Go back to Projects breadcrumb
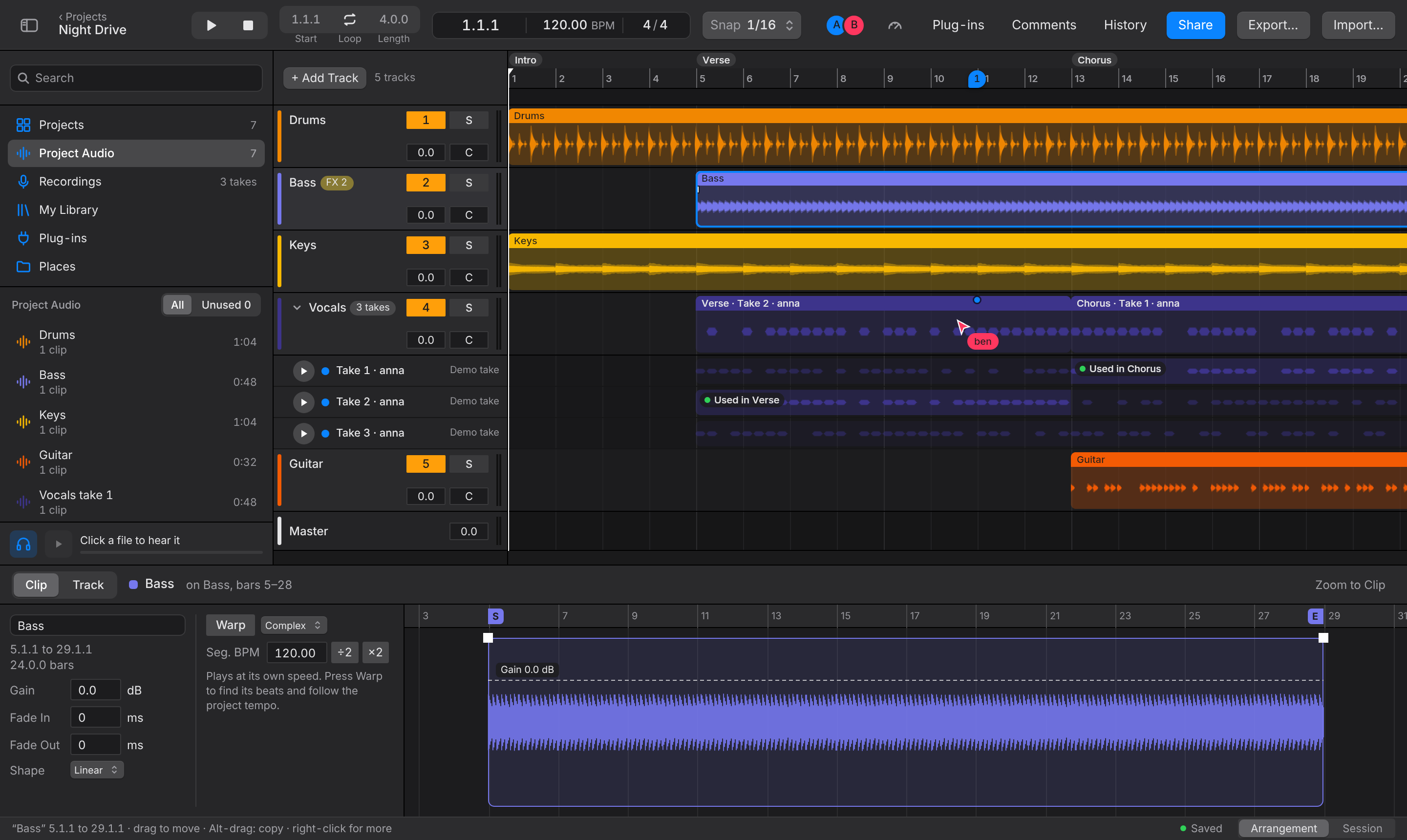The width and height of the screenshot is (1407, 840). pyautogui.click(x=83, y=17)
